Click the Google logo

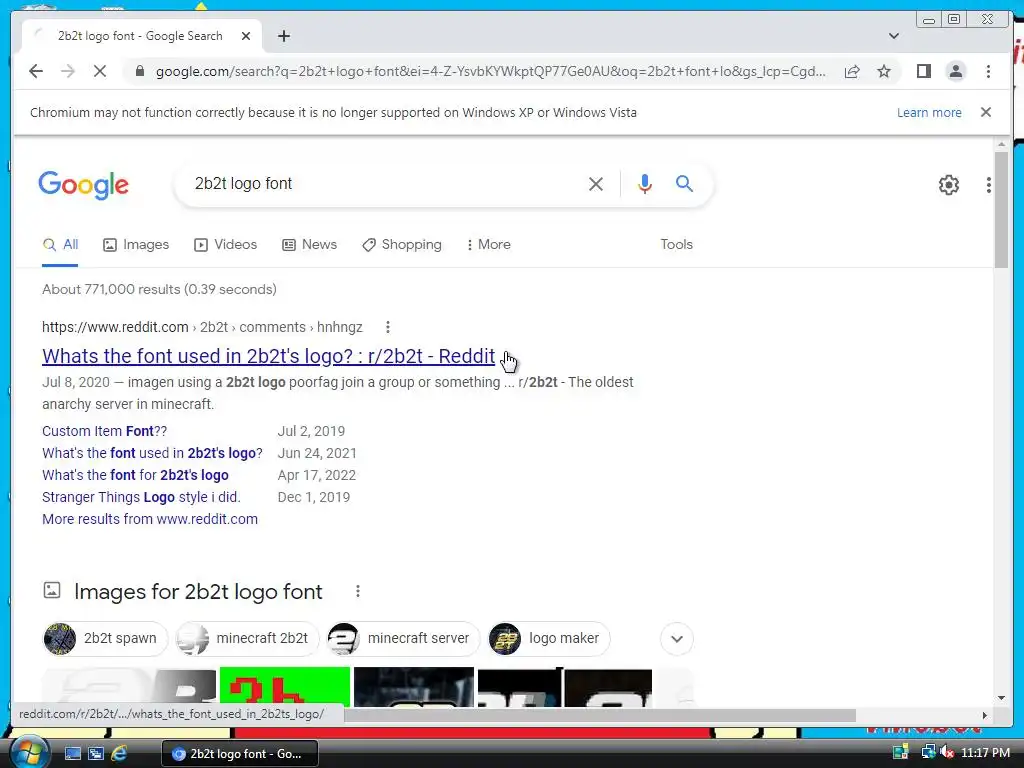click(84, 185)
